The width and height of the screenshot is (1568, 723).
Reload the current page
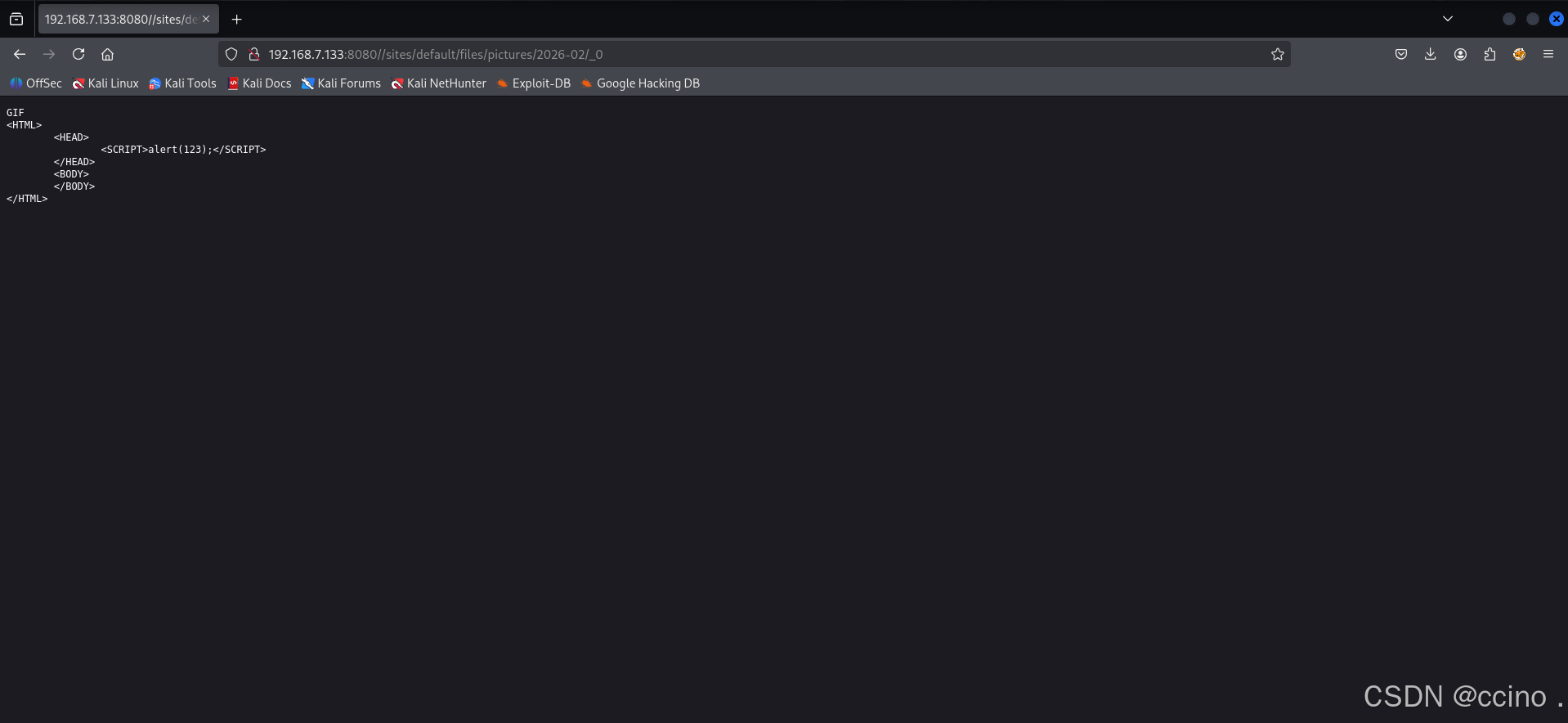pyautogui.click(x=78, y=54)
